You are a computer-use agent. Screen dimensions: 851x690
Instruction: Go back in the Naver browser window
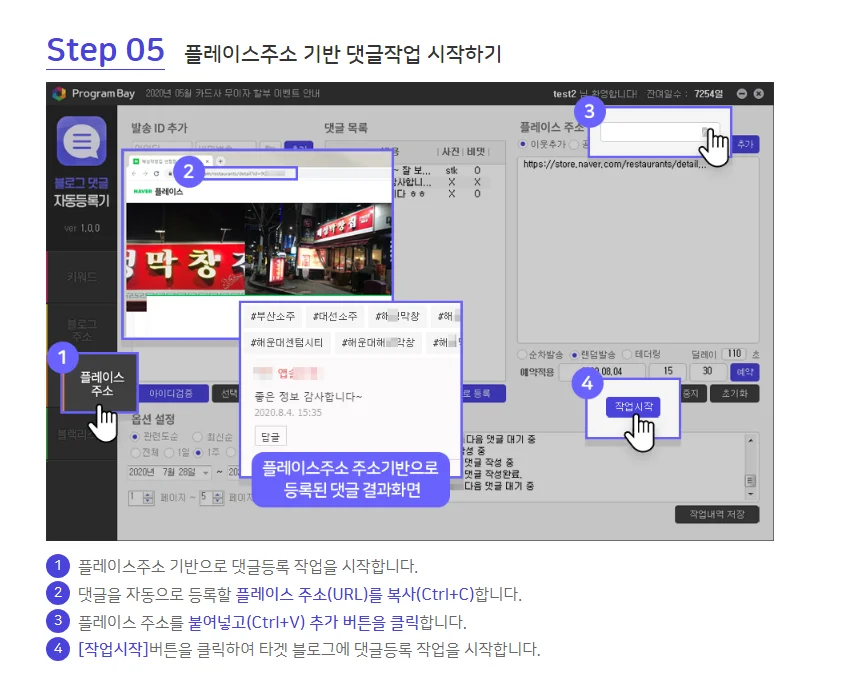[134, 174]
